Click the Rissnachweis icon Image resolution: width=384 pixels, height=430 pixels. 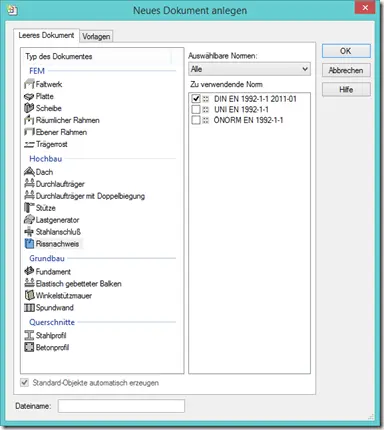coord(29,244)
